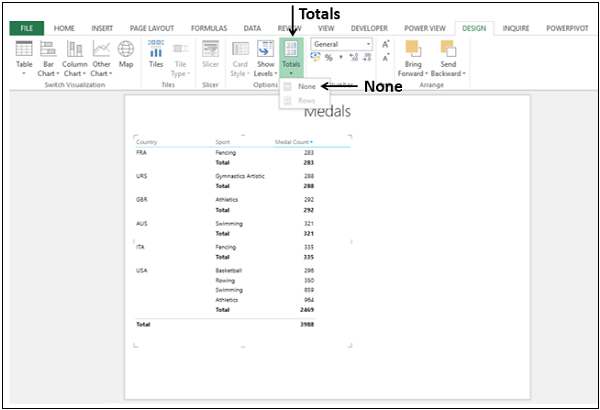Viewport: 600px width, 410px height.
Task: Click Bring Forward in the Arrange group
Action: click(413, 58)
